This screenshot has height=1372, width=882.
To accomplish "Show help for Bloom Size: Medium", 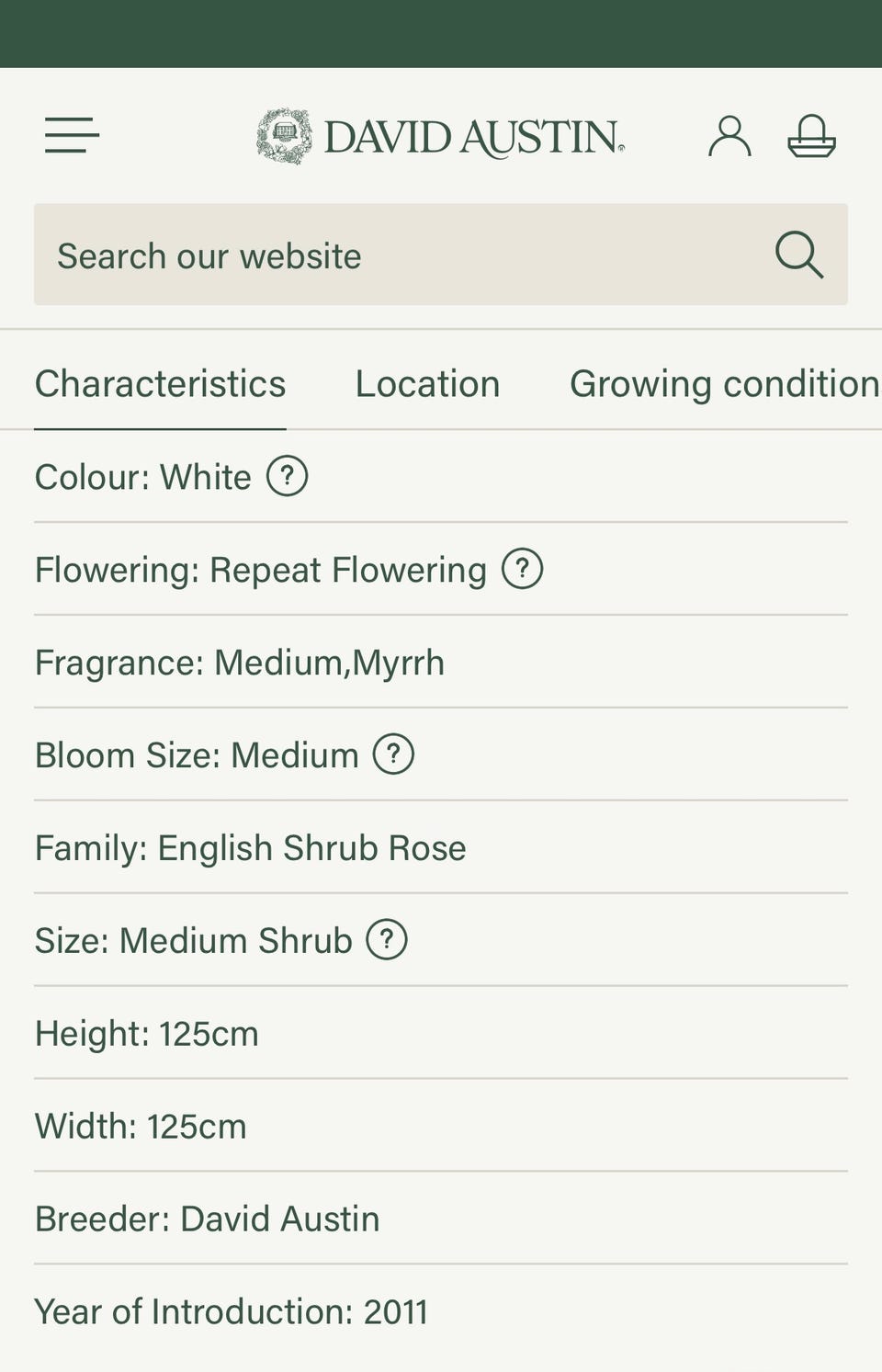I will [393, 754].
